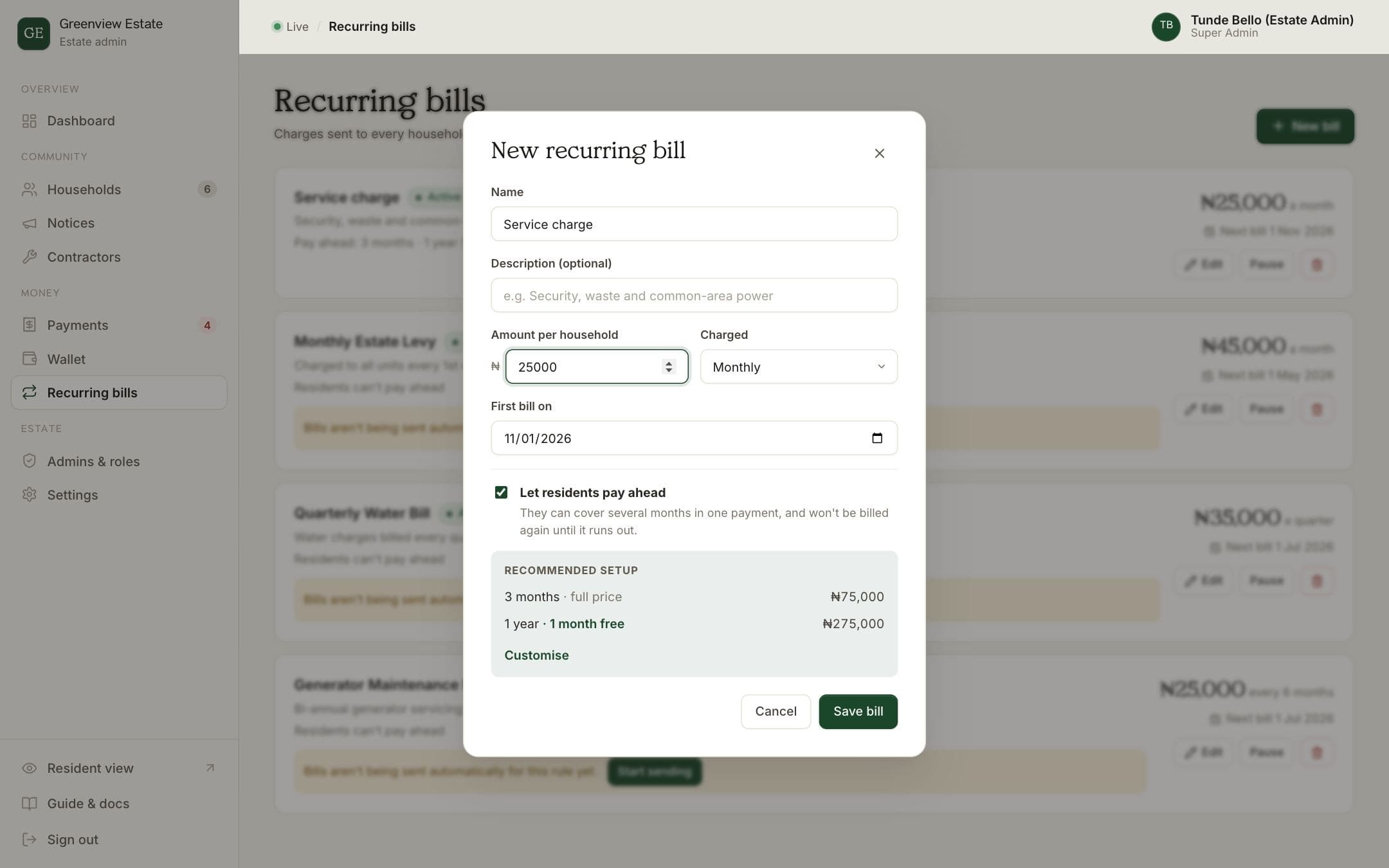The width and height of the screenshot is (1389, 868).
Task: Open Notices in the sidebar
Action: tap(119, 223)
